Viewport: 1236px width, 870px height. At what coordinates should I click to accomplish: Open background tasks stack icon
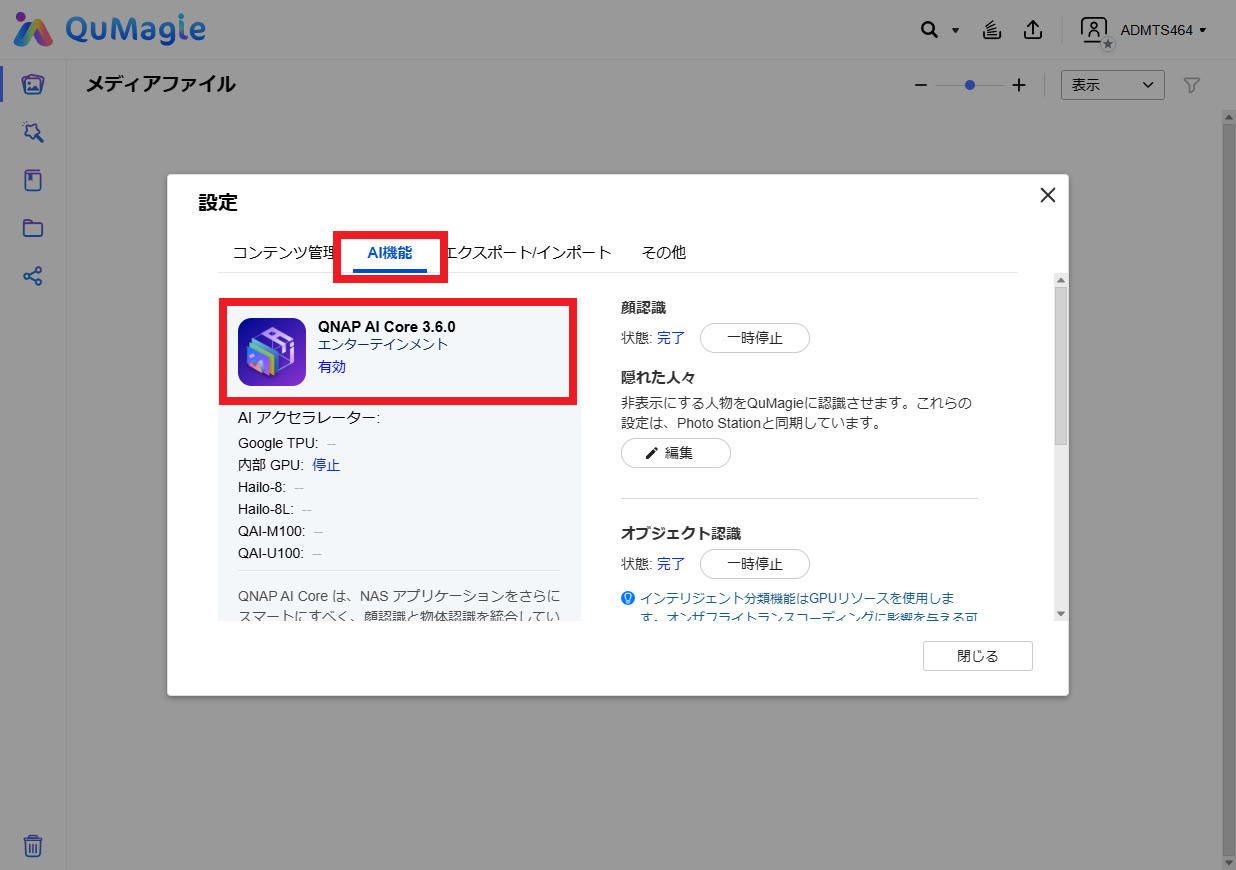(x=991, y=30)
